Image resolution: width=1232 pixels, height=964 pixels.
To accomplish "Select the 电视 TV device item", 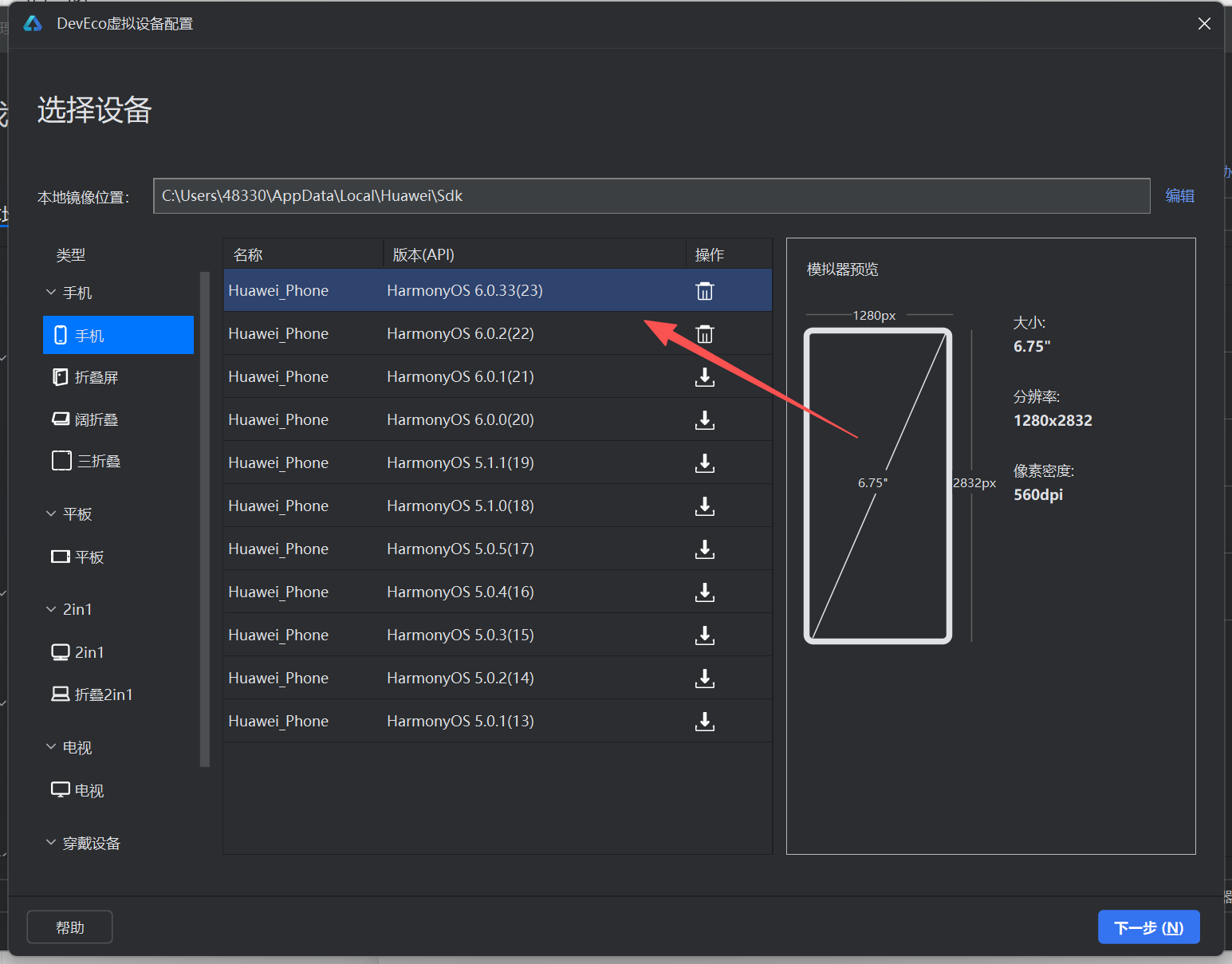I will tap(118, 790).
